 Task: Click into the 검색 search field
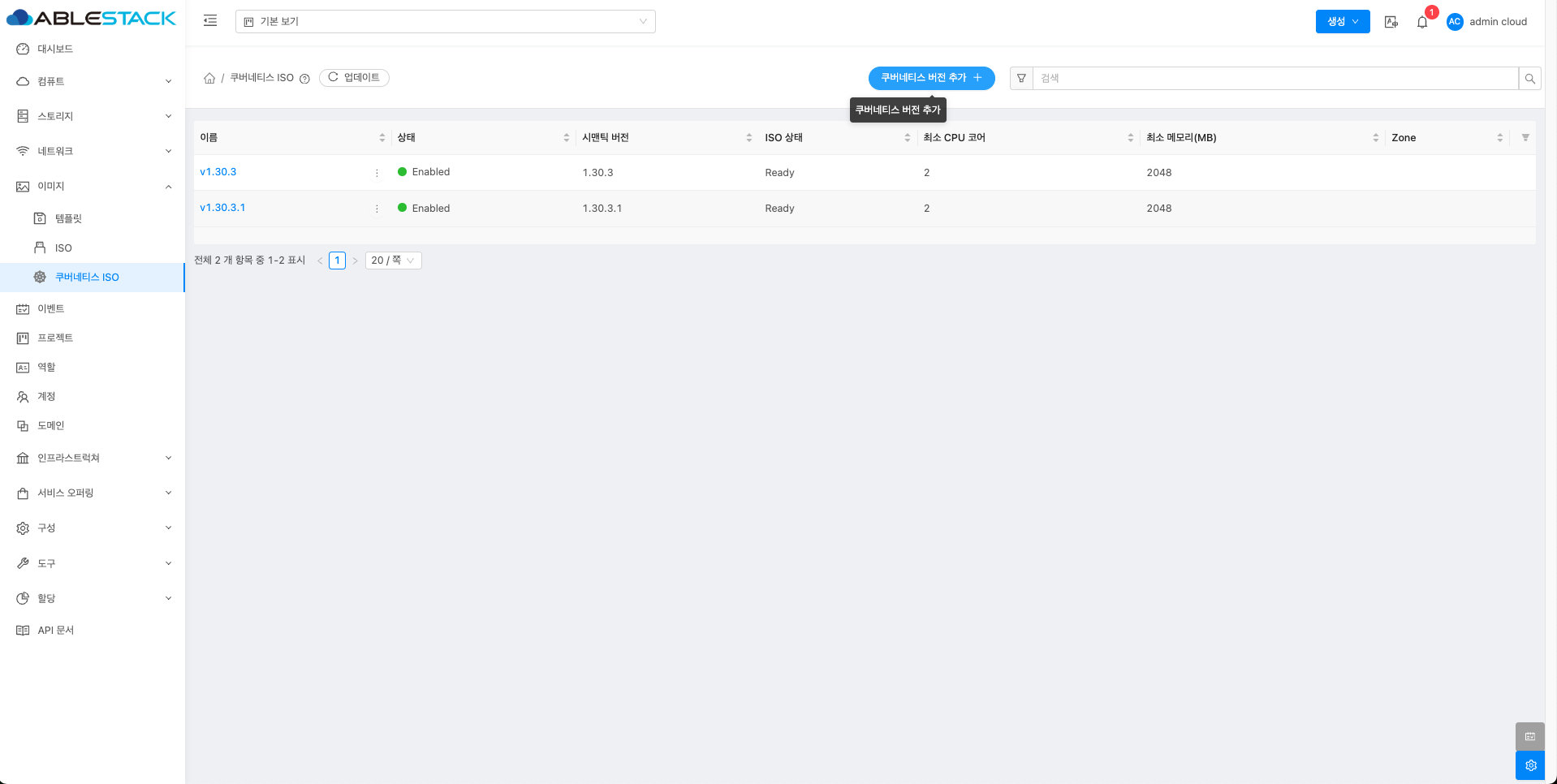coord(1274,79)
